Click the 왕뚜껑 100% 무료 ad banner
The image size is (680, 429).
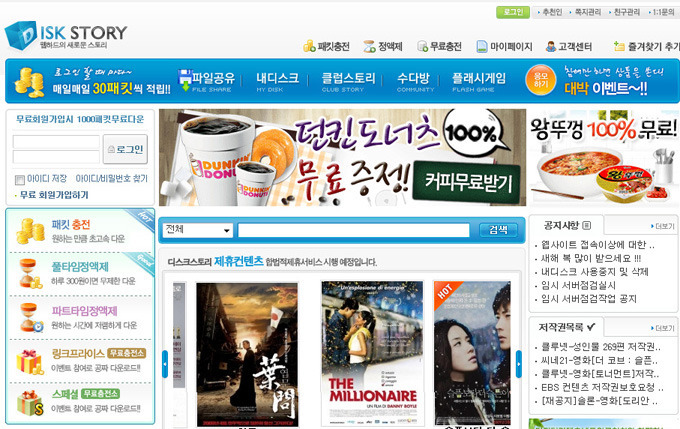pyautogui.click(x=604, y=157)
